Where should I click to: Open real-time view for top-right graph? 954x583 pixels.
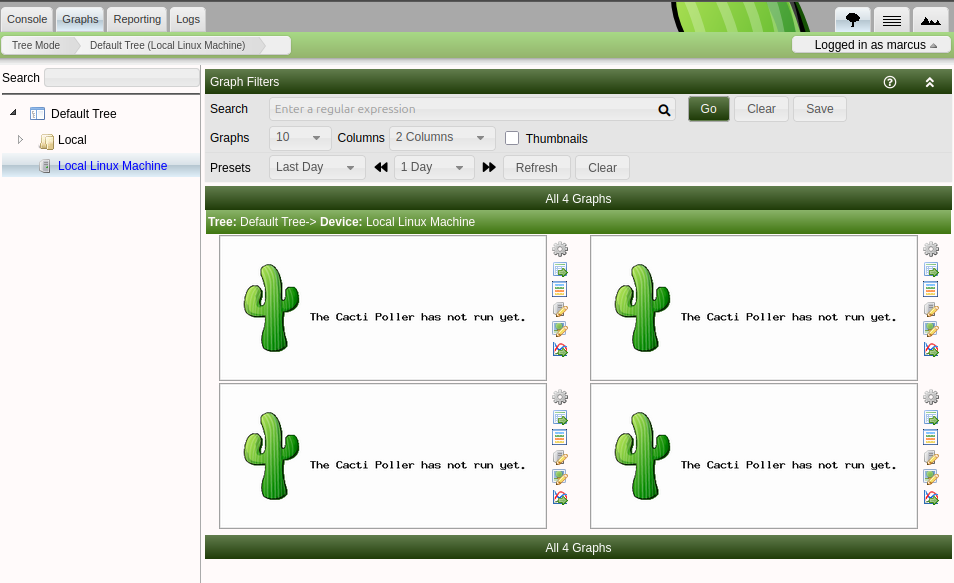pos(931,349)
